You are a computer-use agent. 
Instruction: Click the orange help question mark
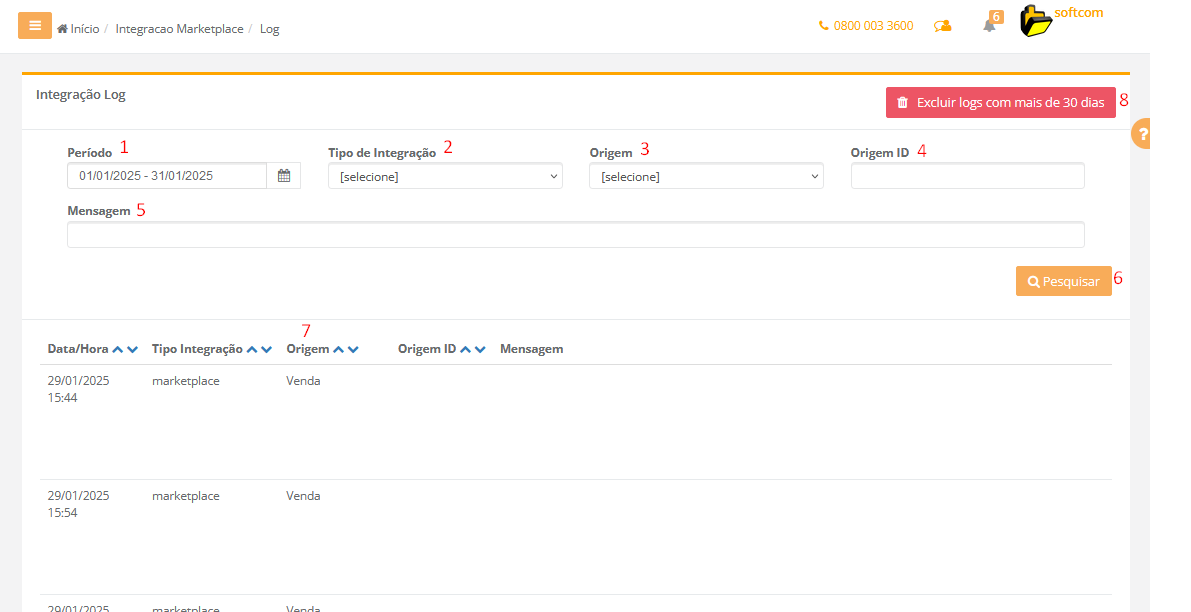click(x=1143, y=134)
